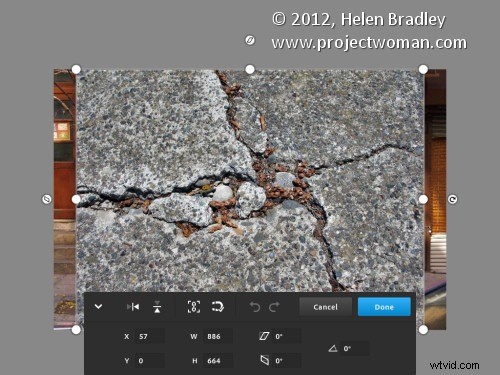Select the horizontal skew angle field
Viewport: 500px width, 375px height.
click(x=287, y=336)
